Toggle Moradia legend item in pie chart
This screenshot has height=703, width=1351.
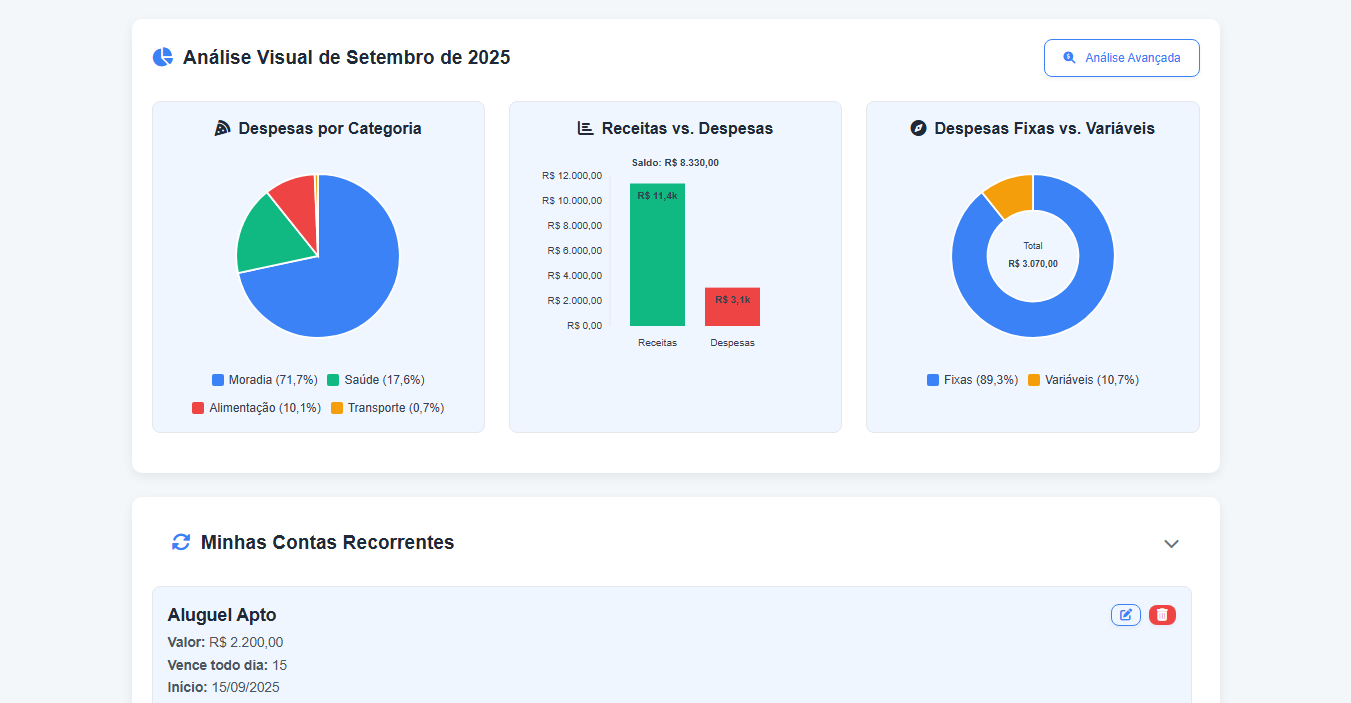265,380
